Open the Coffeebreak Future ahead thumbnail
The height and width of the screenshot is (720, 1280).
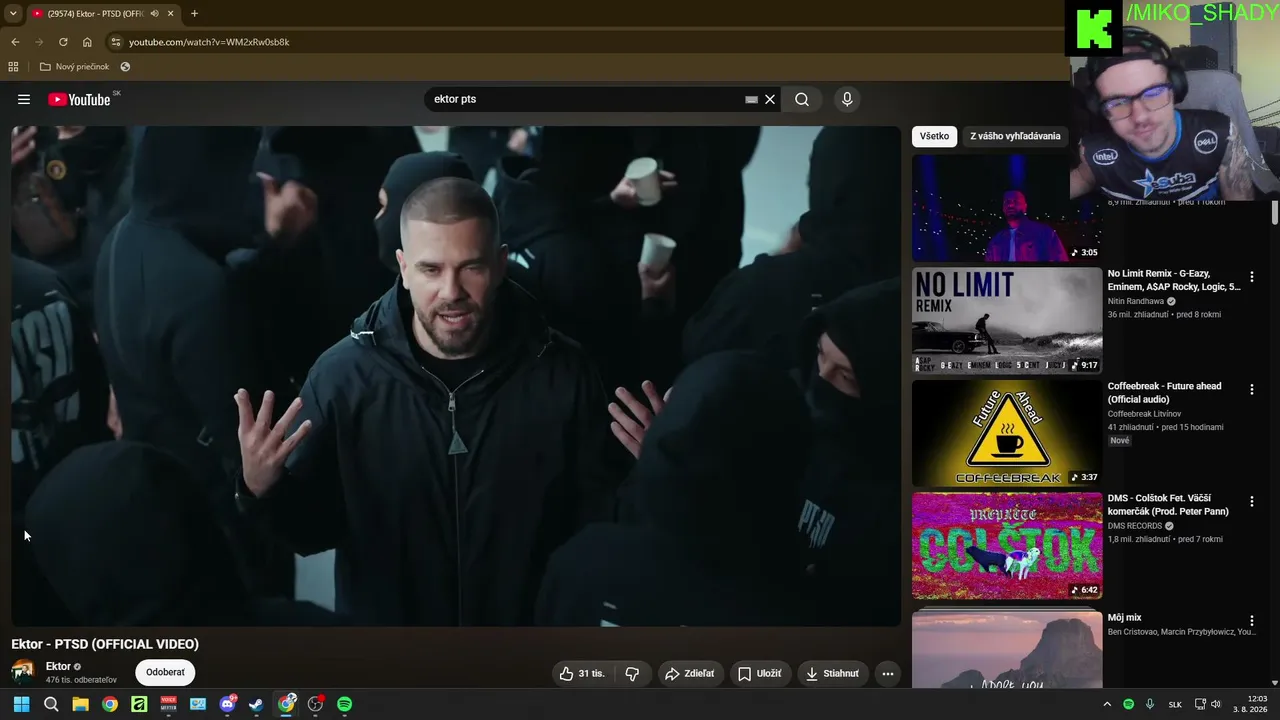click(1007, 433)
